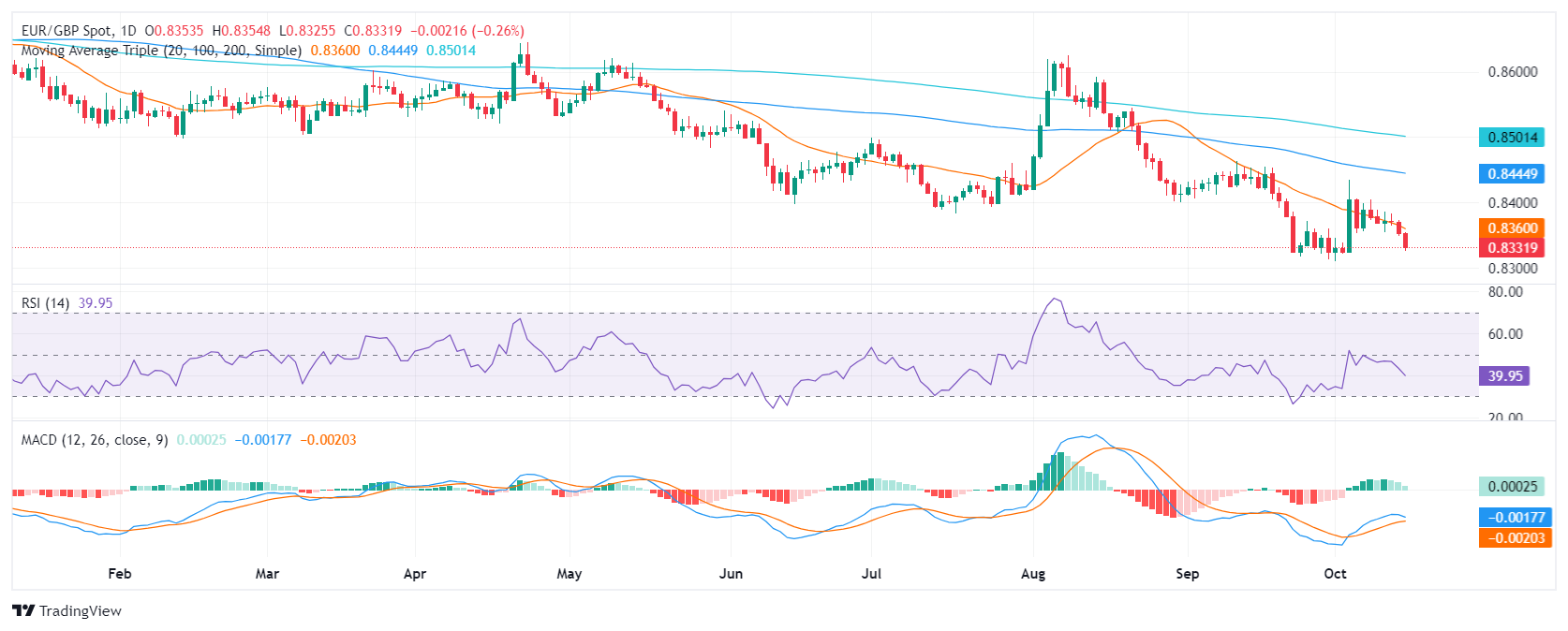
Task: Click the Aug label on time axis
Action: click(1033, 574)
